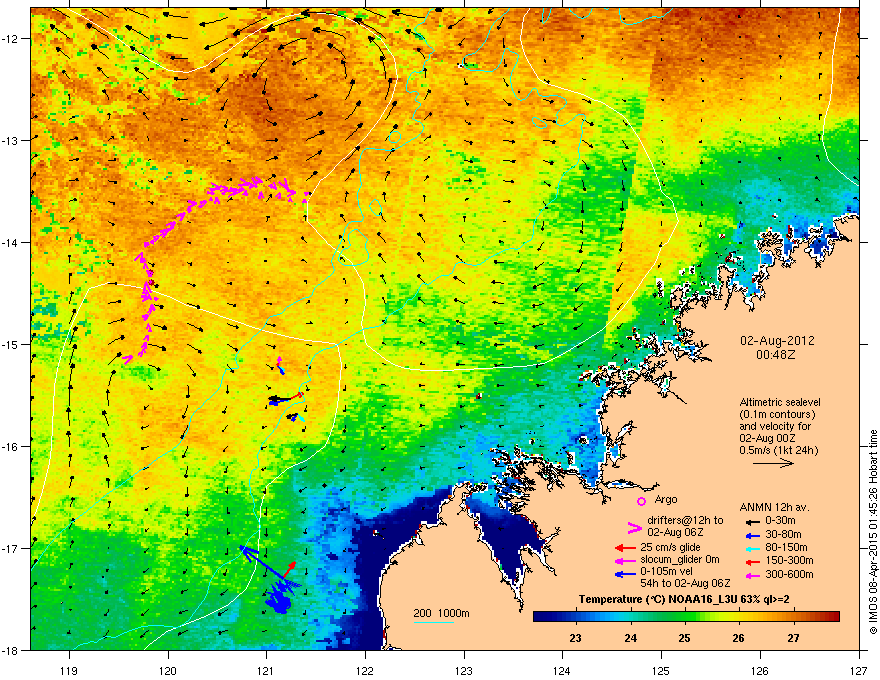Click the red 25 cm/s glide legend arrow
The image size is (880, 680).
click(x=625, y=548)
